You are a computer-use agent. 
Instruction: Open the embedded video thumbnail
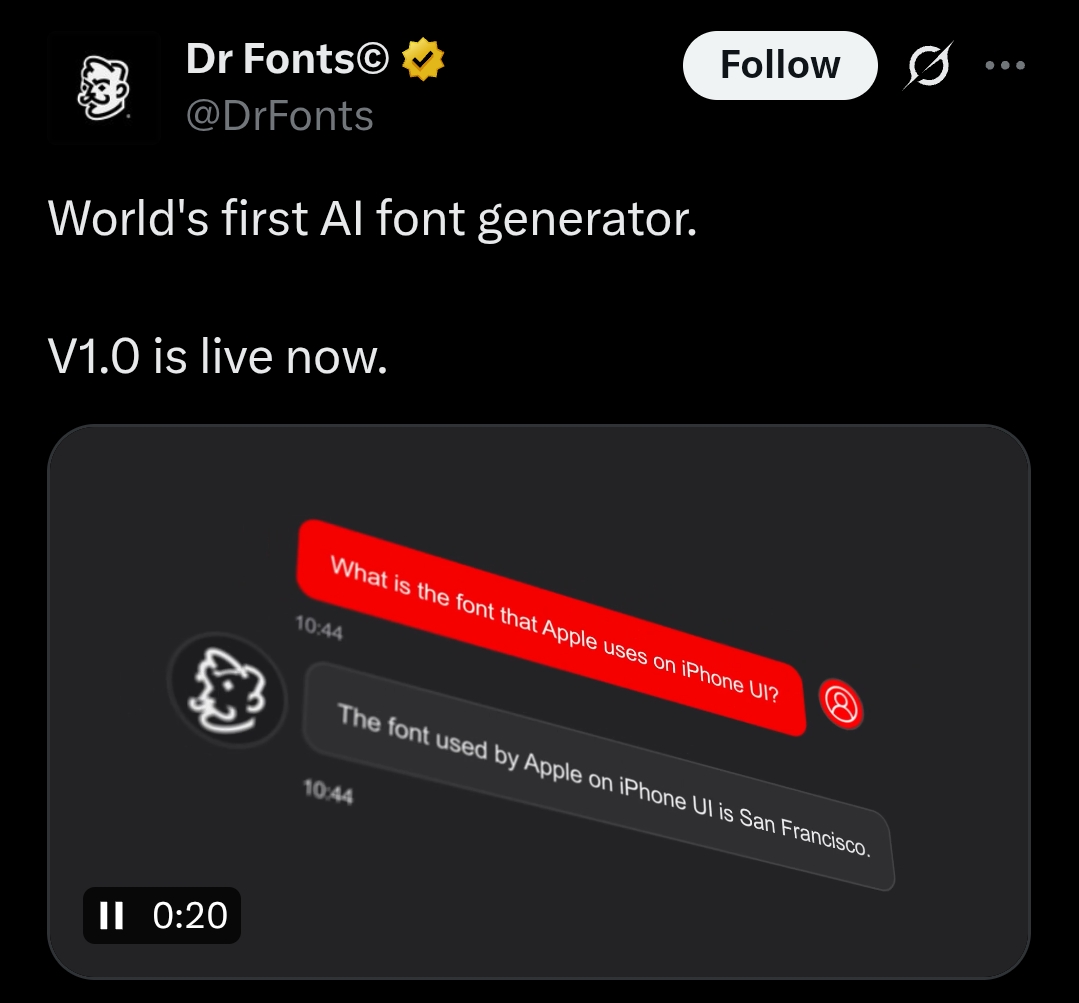[x=539, y=702]
